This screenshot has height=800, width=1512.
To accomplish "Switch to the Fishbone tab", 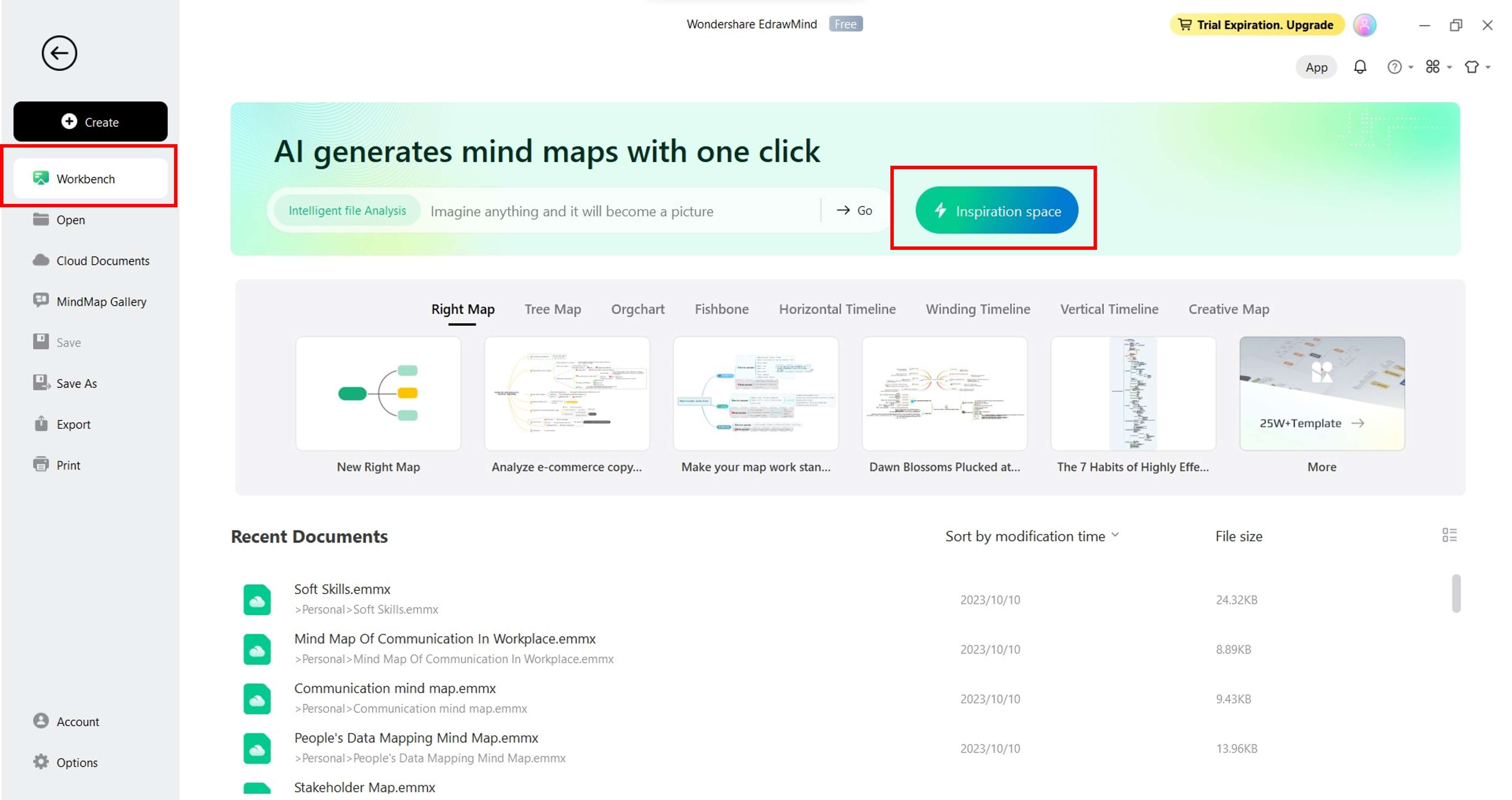I will [x=722, y=309].
